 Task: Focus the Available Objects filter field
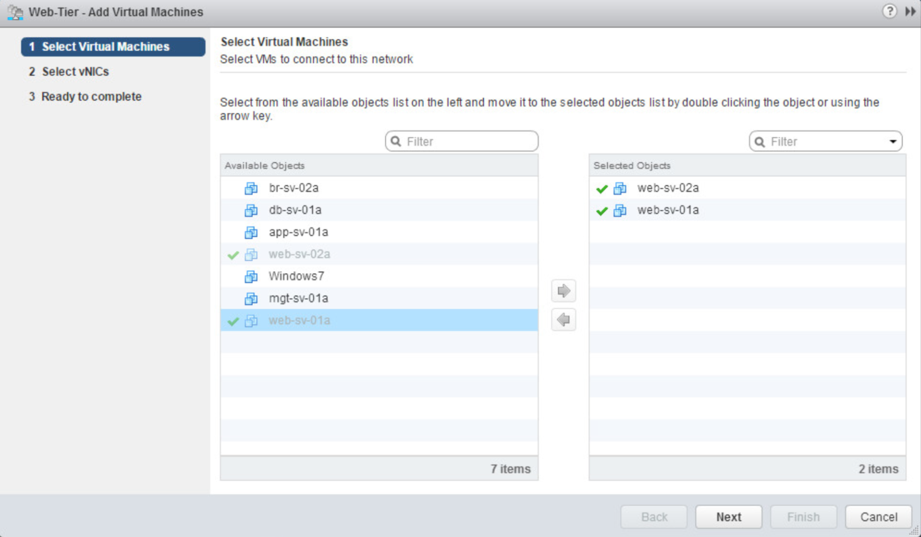(x=468, y=142)
